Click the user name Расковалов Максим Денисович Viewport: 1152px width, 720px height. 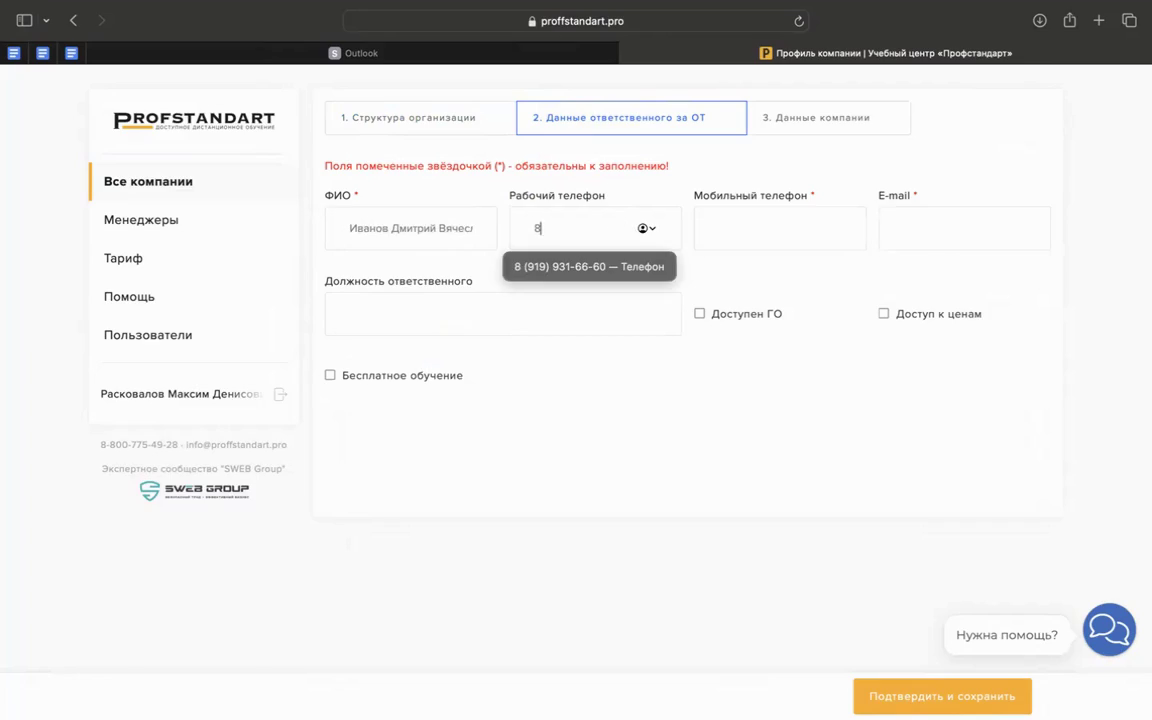pyautogui.click(x=181, y=394)
